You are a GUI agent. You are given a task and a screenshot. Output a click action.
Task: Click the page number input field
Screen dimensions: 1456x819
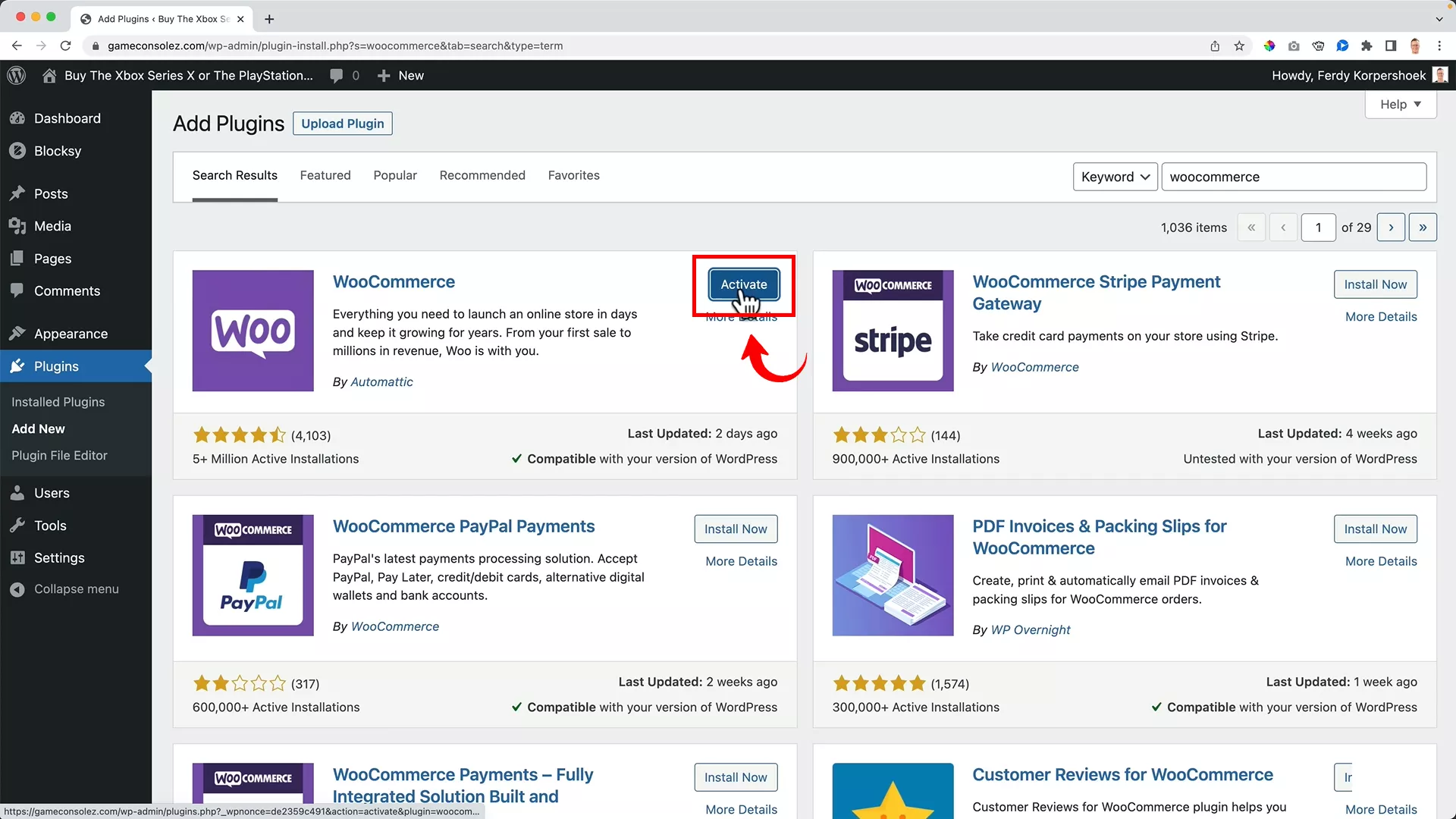pos(1319,227)
